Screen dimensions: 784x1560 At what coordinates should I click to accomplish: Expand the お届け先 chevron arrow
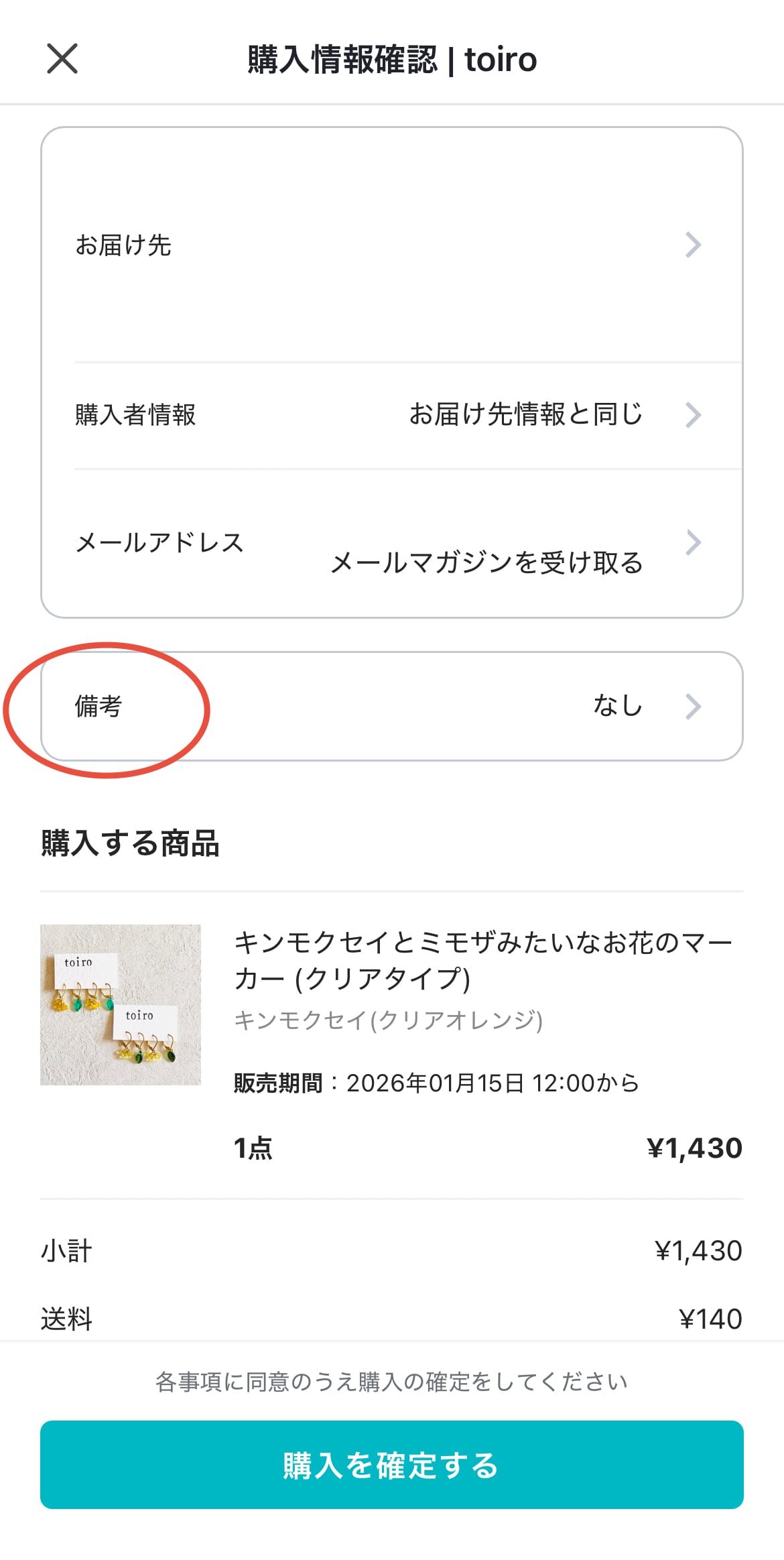(x=694, y=245)
